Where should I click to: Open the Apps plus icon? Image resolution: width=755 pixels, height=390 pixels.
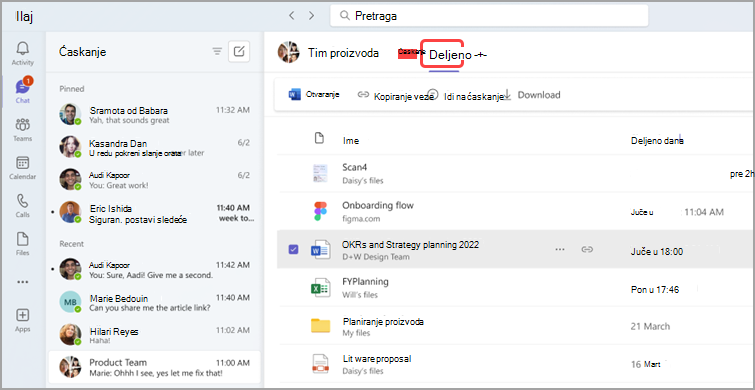click(23, 315)
